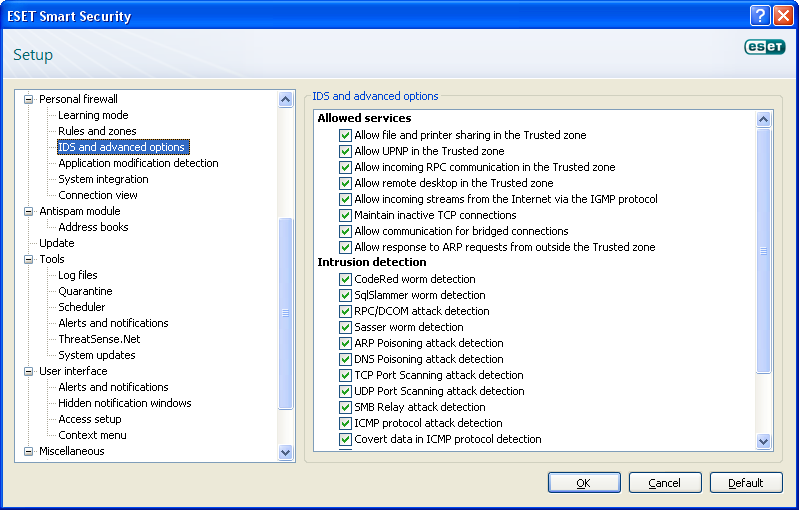799x510 pixels.
Task: Select System integration tree item
Action: [103, 179]
